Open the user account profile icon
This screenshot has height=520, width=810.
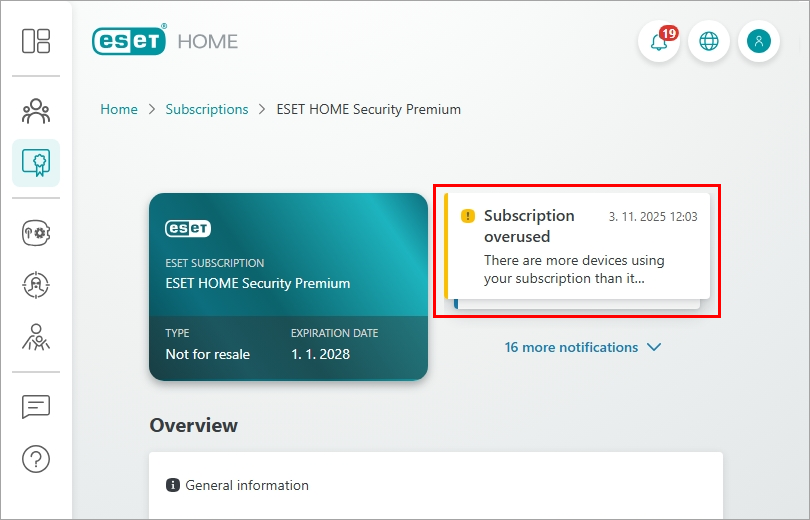[759, 42]
